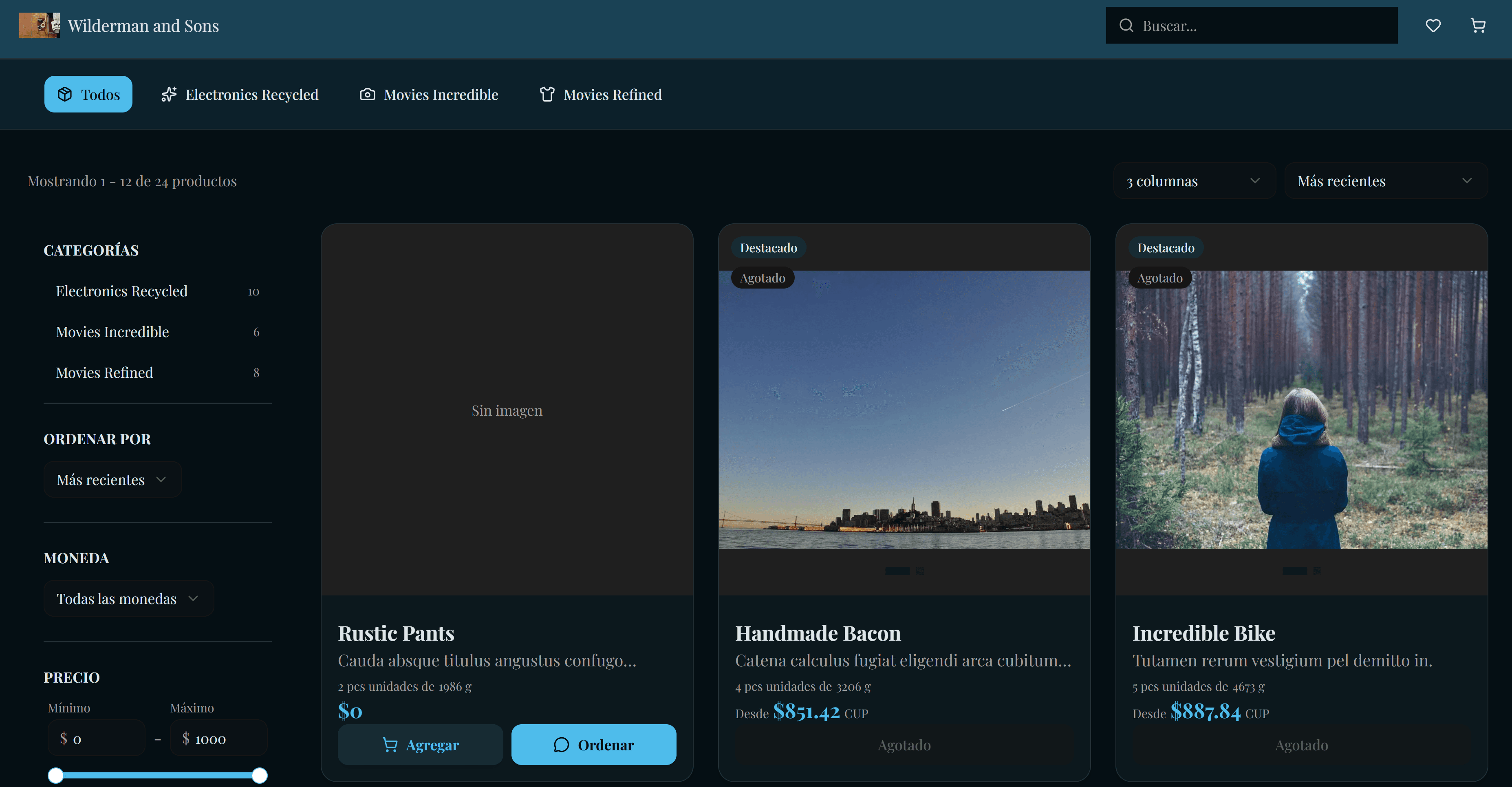Click the box icon in Todos tab
1512x787 pixels.
tap(64, 95)
